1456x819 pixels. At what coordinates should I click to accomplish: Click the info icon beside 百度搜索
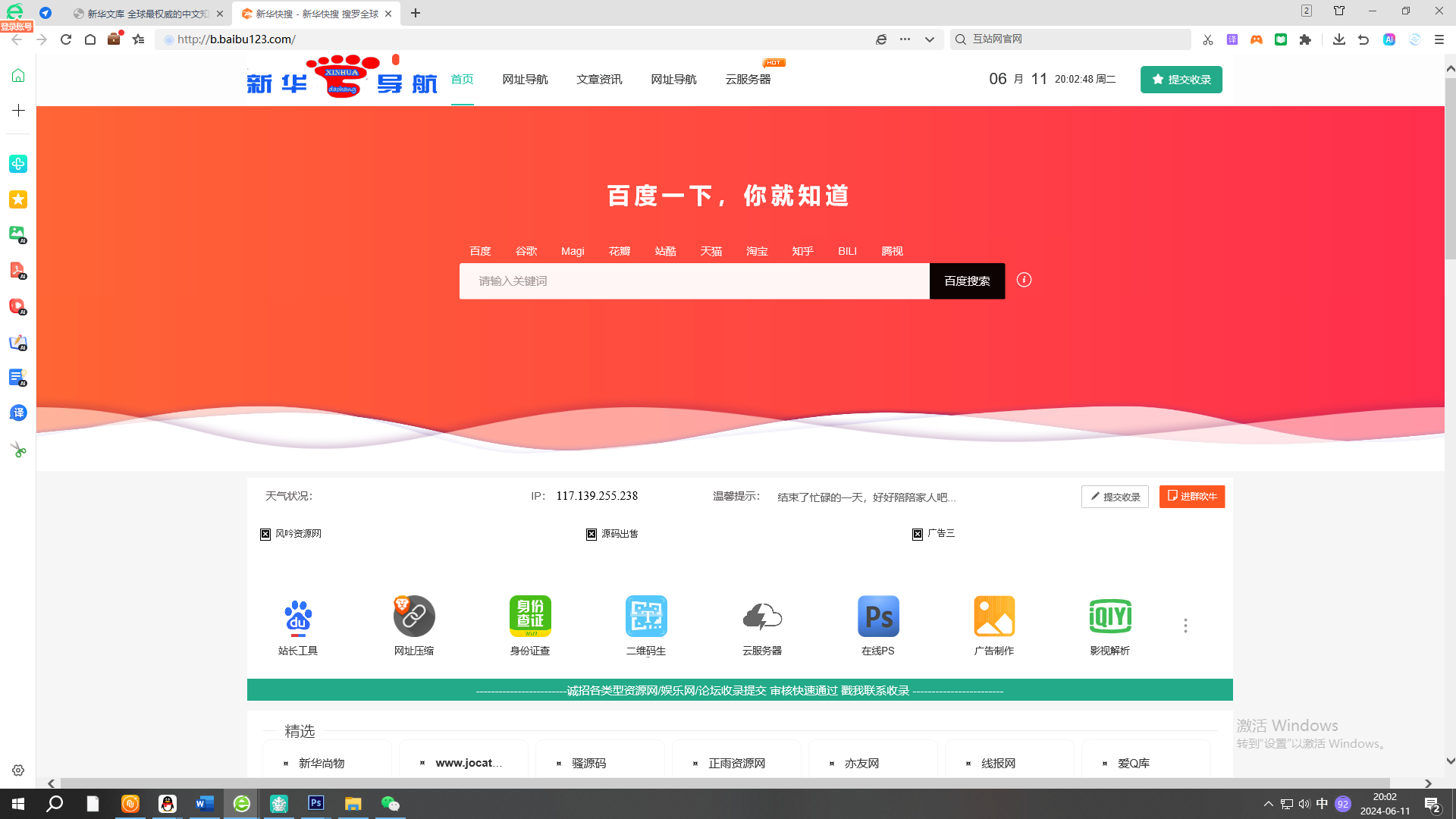(x=1024, y=280)
